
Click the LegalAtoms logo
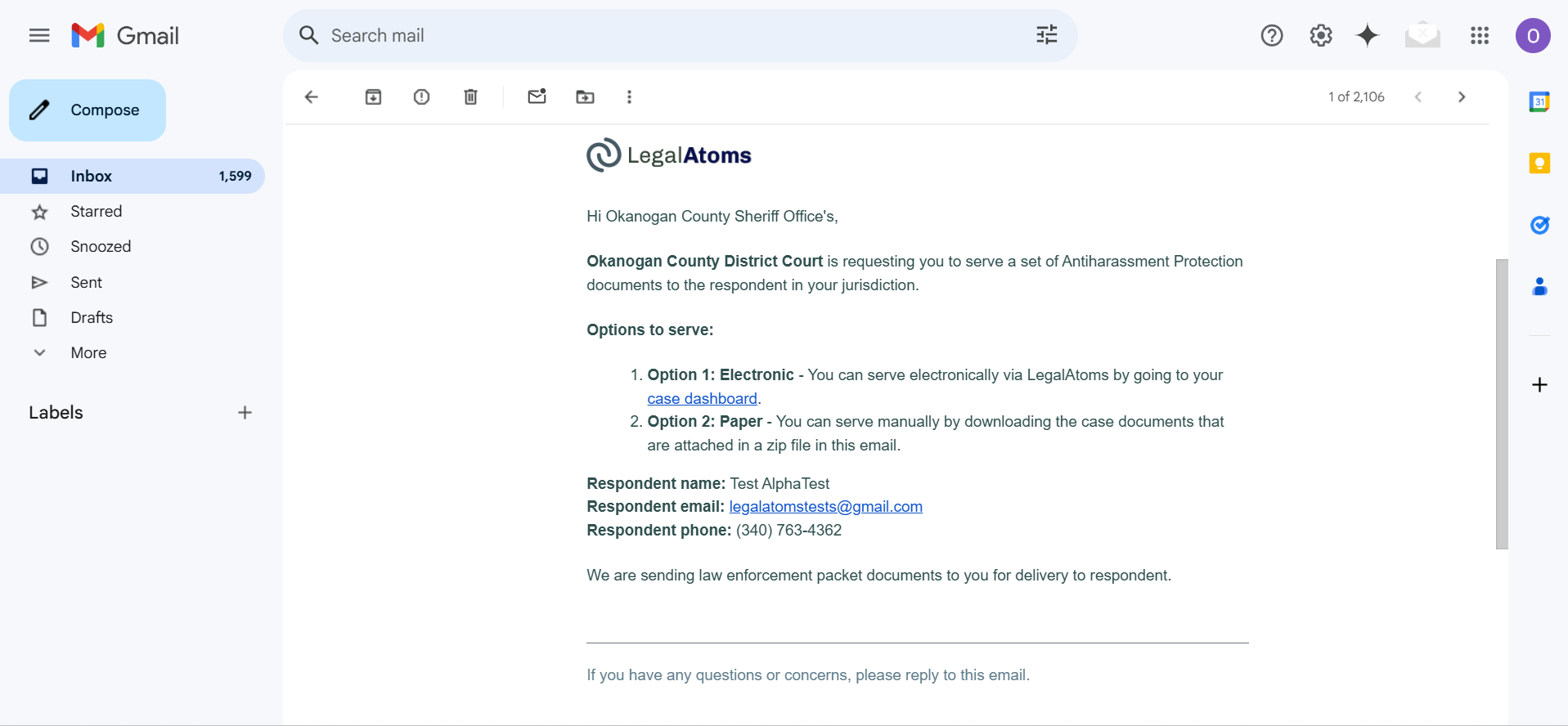pyautogui.click(x=668, y=155)
